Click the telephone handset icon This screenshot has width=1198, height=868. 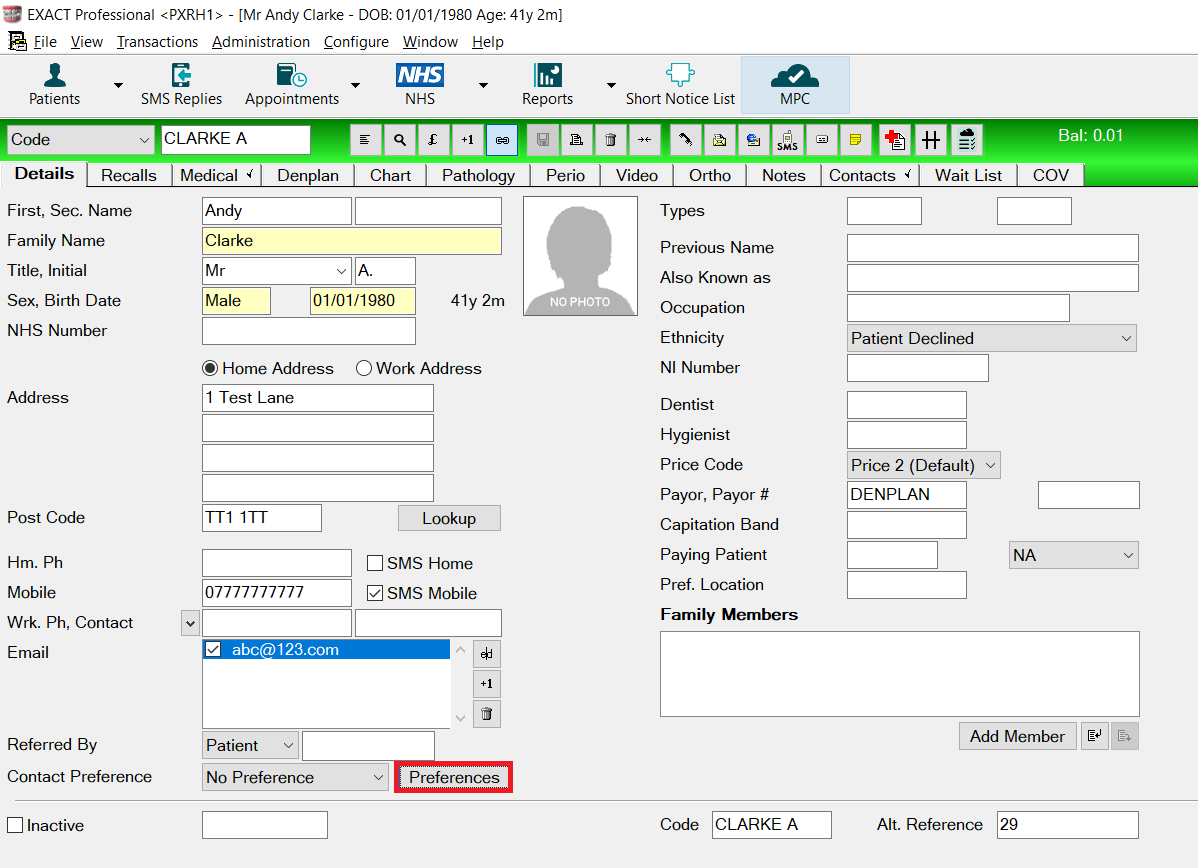(685, 140)
